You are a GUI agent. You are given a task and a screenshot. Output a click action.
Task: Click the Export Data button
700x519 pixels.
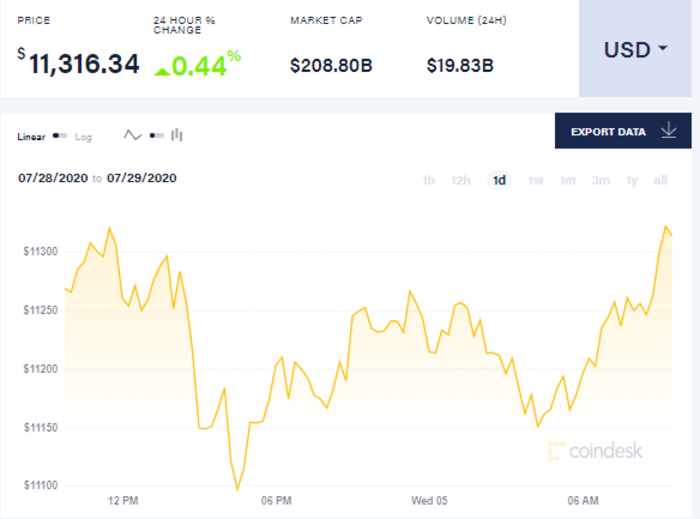pyautogui.click(x=622, y=131)
